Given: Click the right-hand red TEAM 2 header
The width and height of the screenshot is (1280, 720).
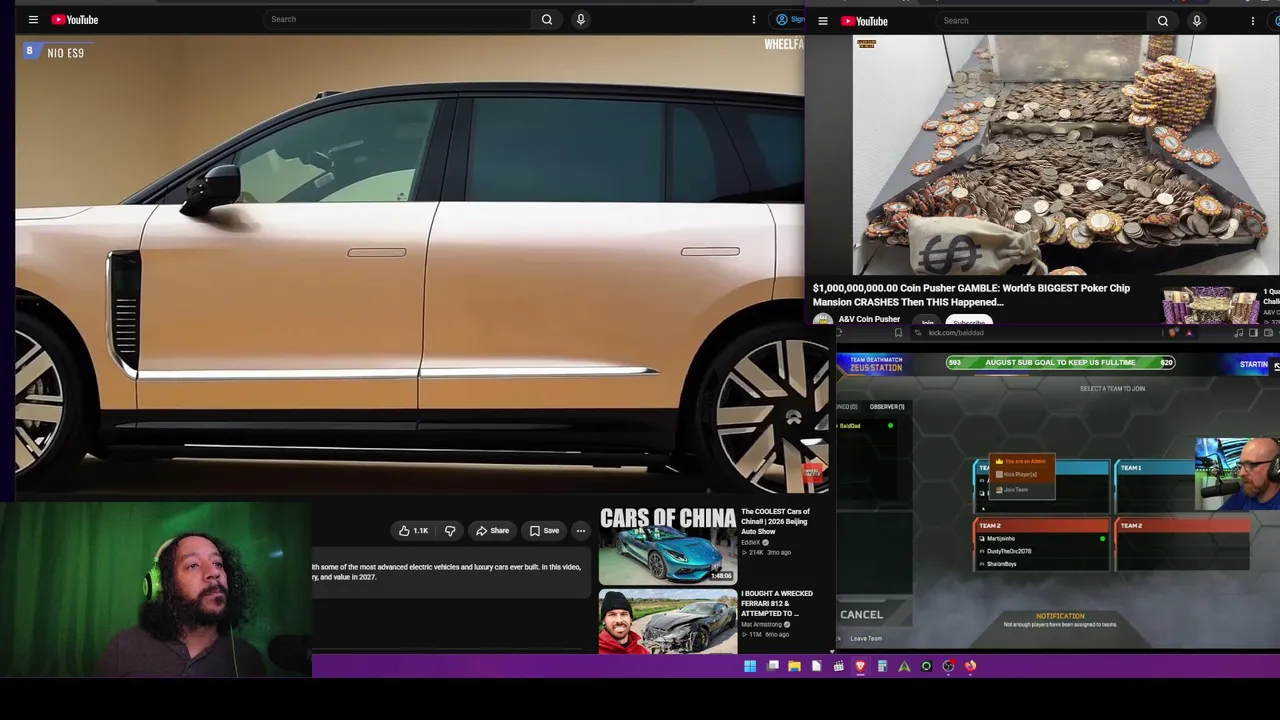Looking at the screenshot, I should pos(1183,525).
